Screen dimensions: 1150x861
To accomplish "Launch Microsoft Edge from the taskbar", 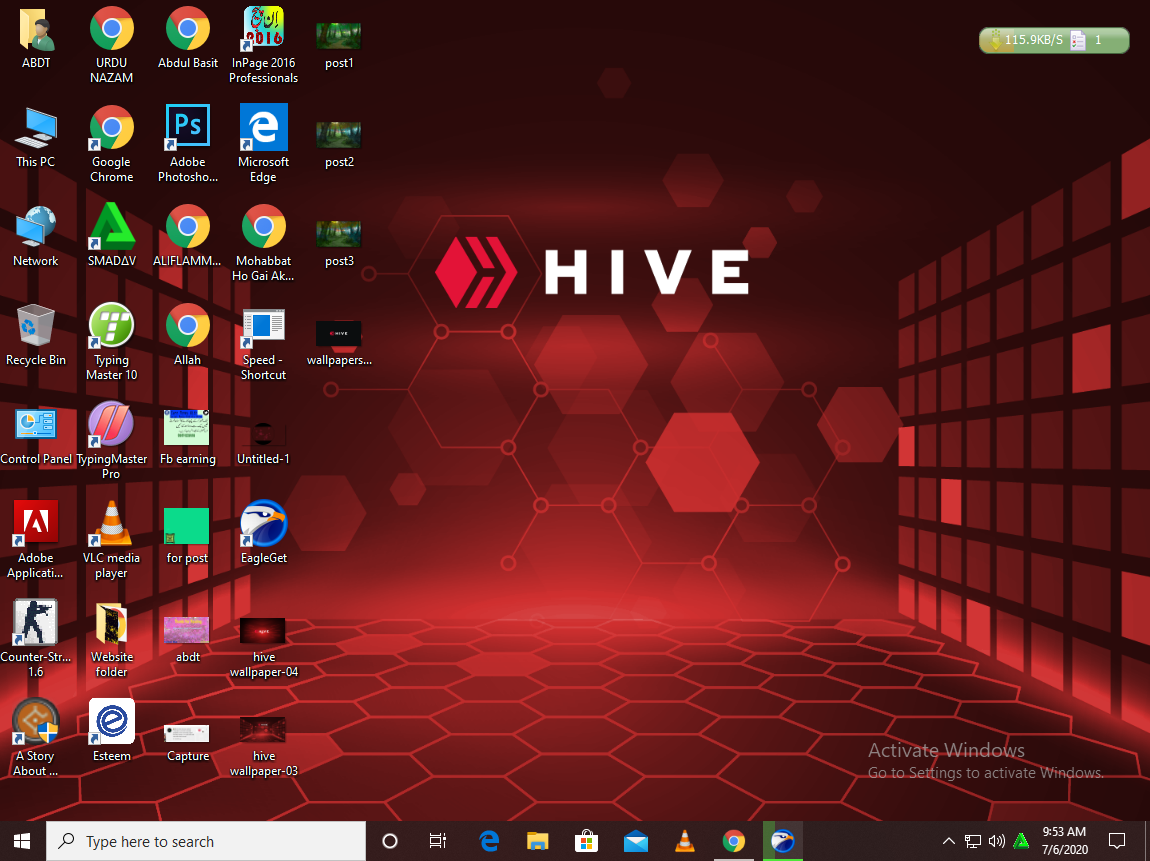I will tap(488, 841).
